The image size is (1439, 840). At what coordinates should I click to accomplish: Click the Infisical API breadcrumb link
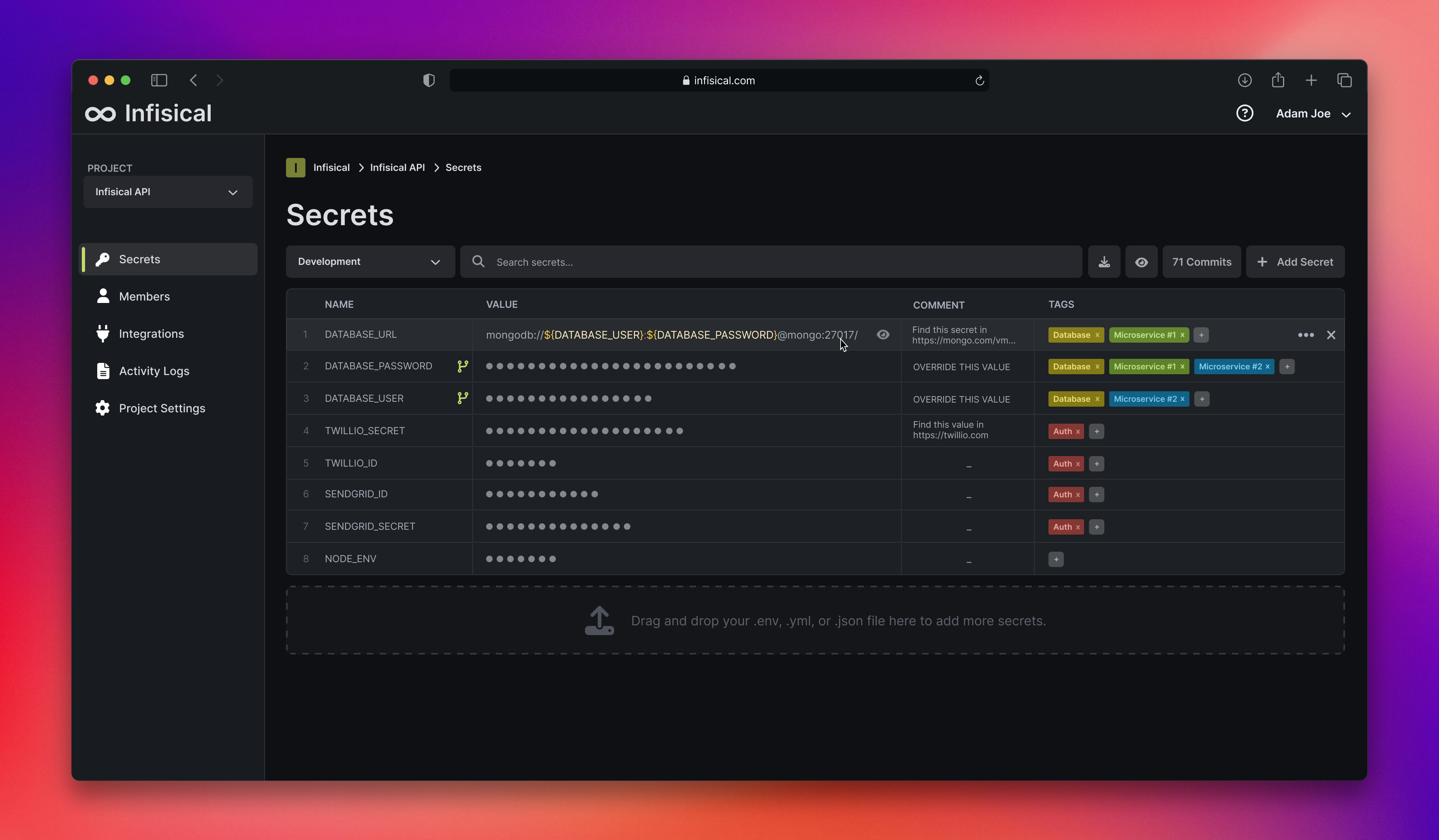click(x=397, y=167)
